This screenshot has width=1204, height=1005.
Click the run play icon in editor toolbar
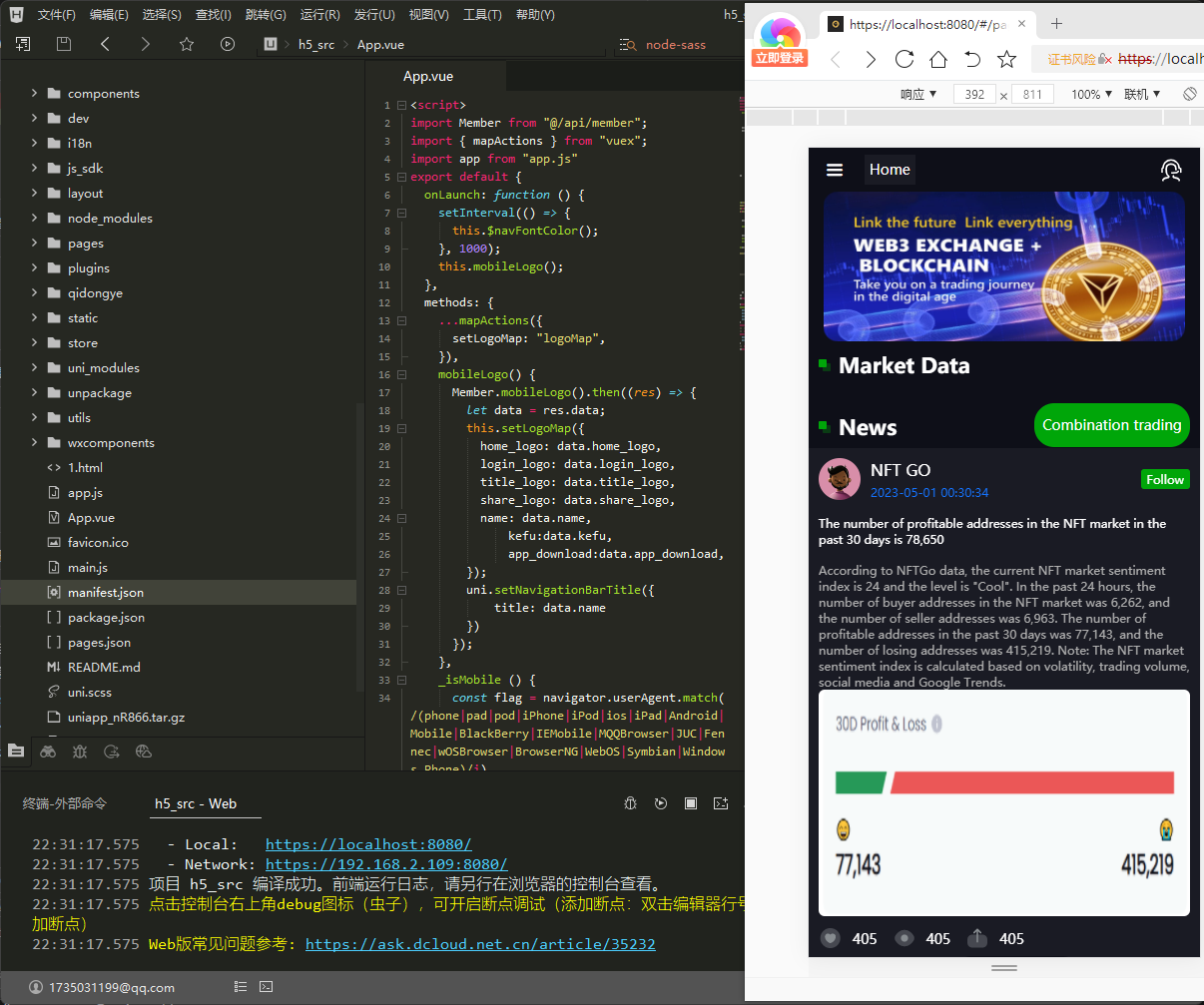228,44
